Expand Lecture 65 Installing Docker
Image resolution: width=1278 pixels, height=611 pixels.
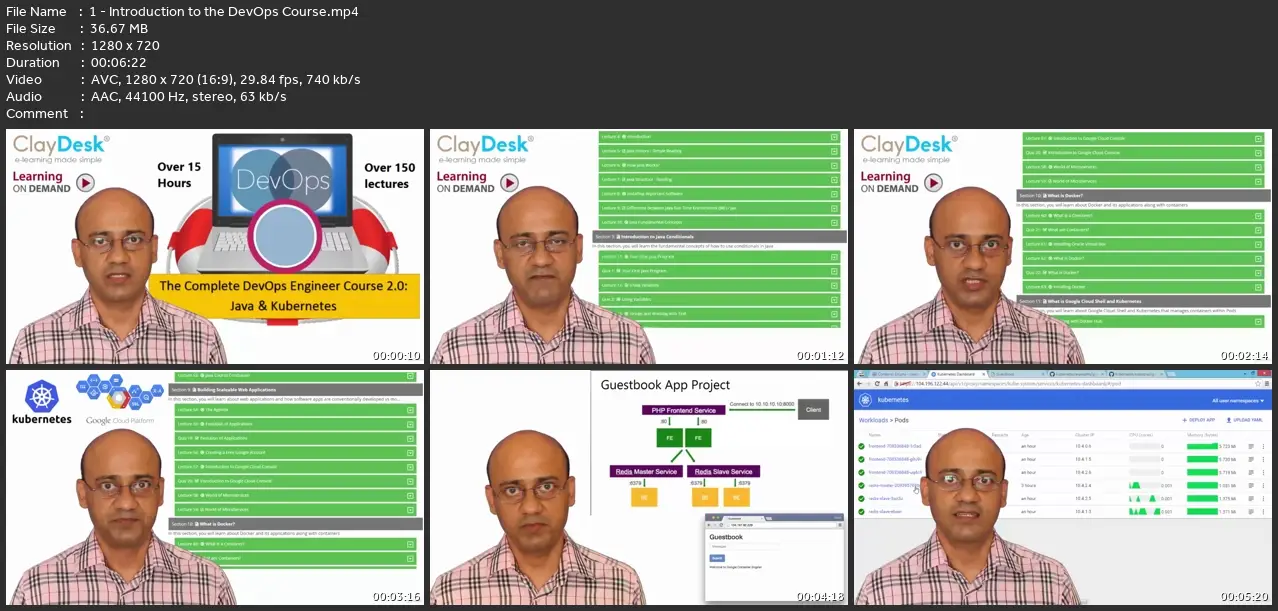tap(1143, 287)
